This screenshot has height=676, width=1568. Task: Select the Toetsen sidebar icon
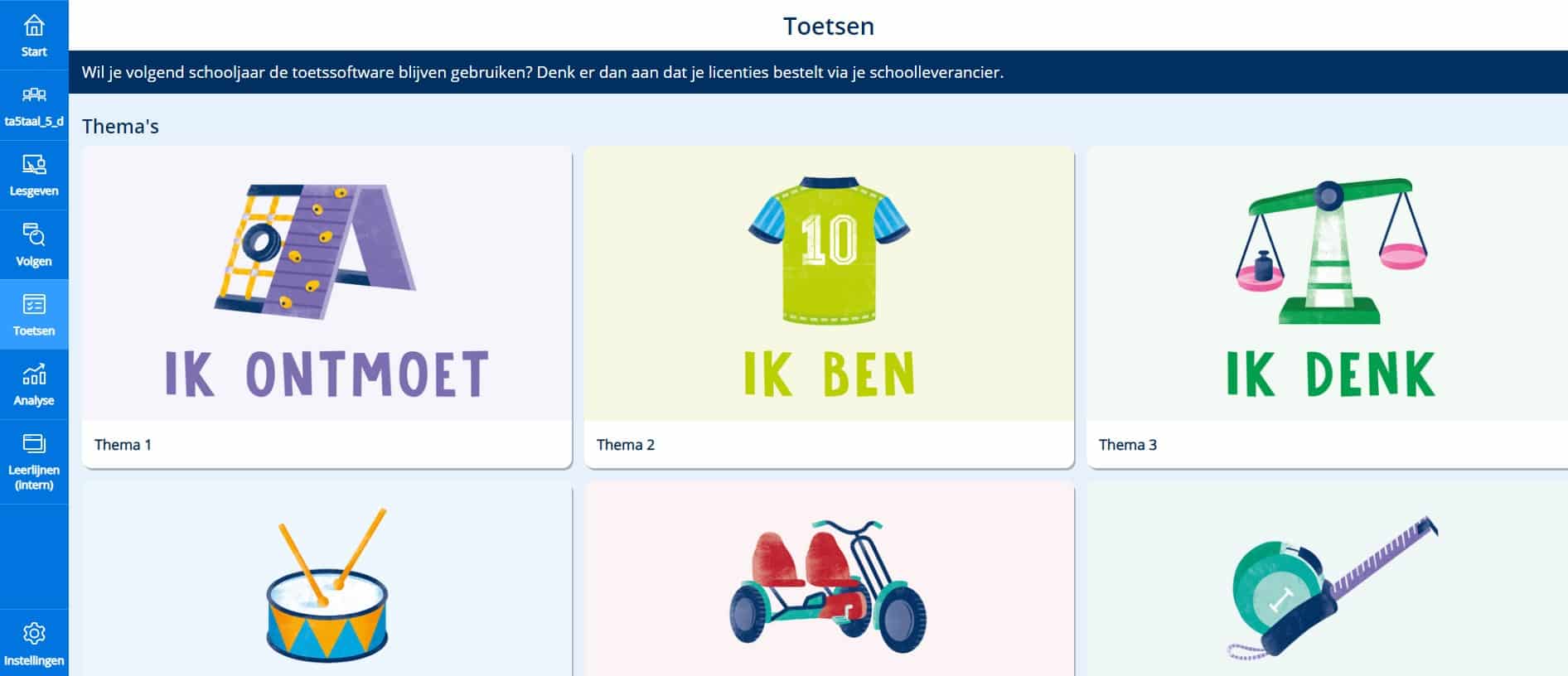pyautogui.click(x=32, y=305)
